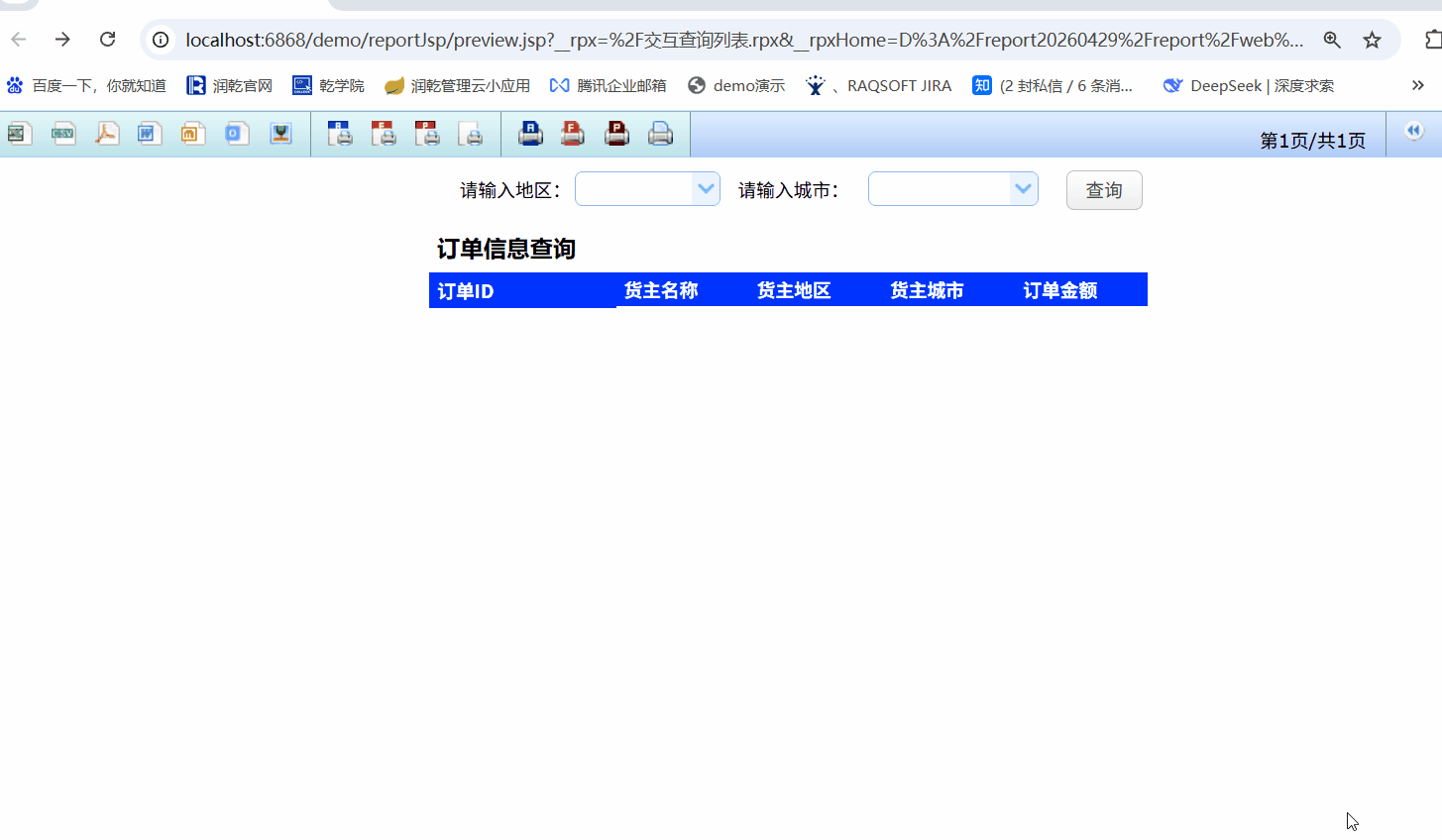Image resolution: width=1442 pixels, height=840 pixels.
Task: Click the blue O export icon
Action: 236,133
